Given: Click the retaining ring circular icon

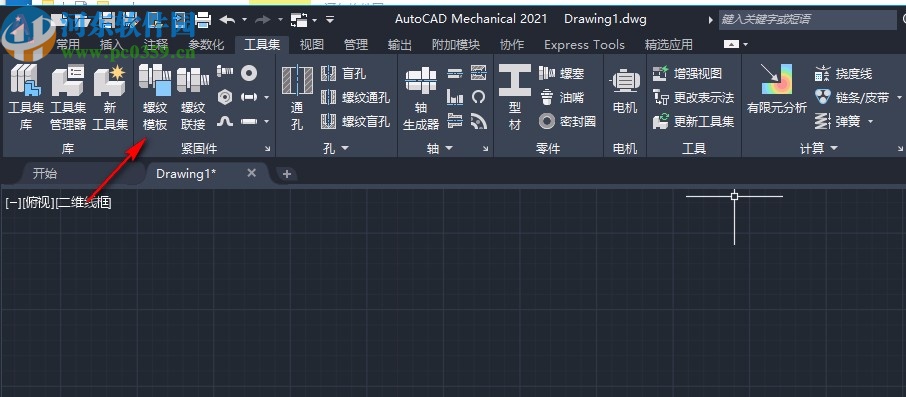Looking at the screenshot, I should click(478, 97).
